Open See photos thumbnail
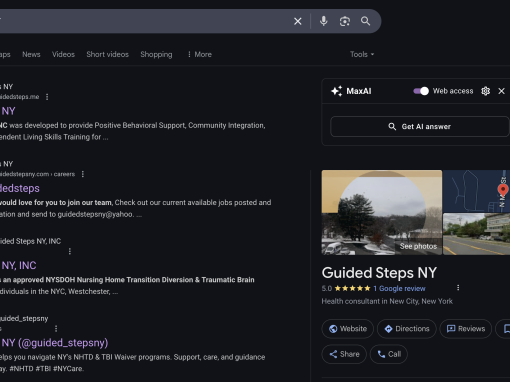This screenshot has width=510, height=382. coord(382,213)
